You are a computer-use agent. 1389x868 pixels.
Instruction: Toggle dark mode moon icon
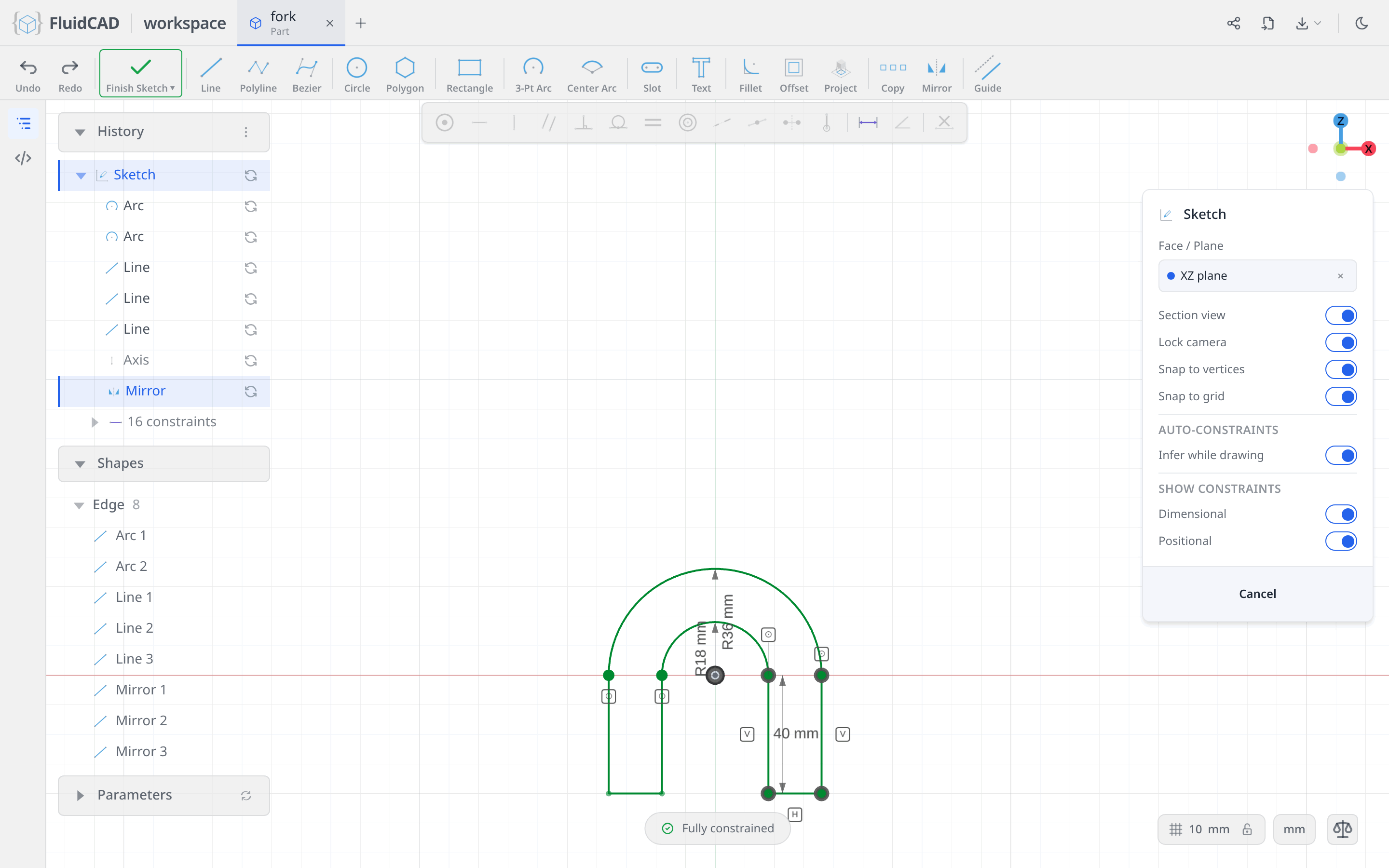[x=1362, y=23]
